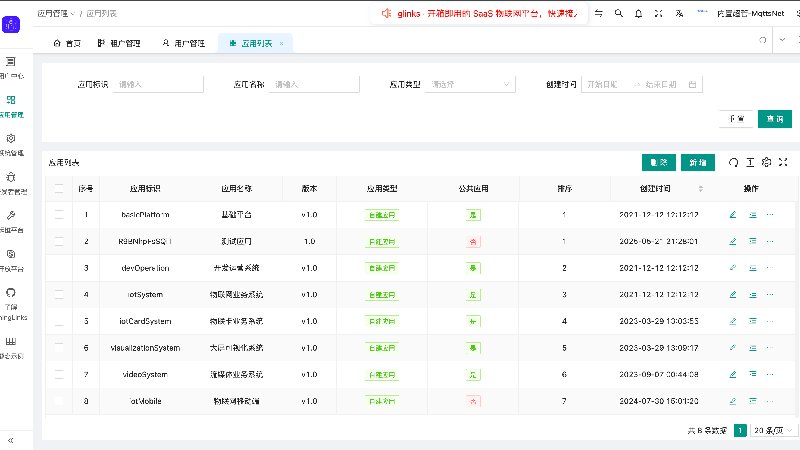Select the iotSystem row checkbox
Image resolution: width=800 pixels, height=450 pixels.
point(59,294)
